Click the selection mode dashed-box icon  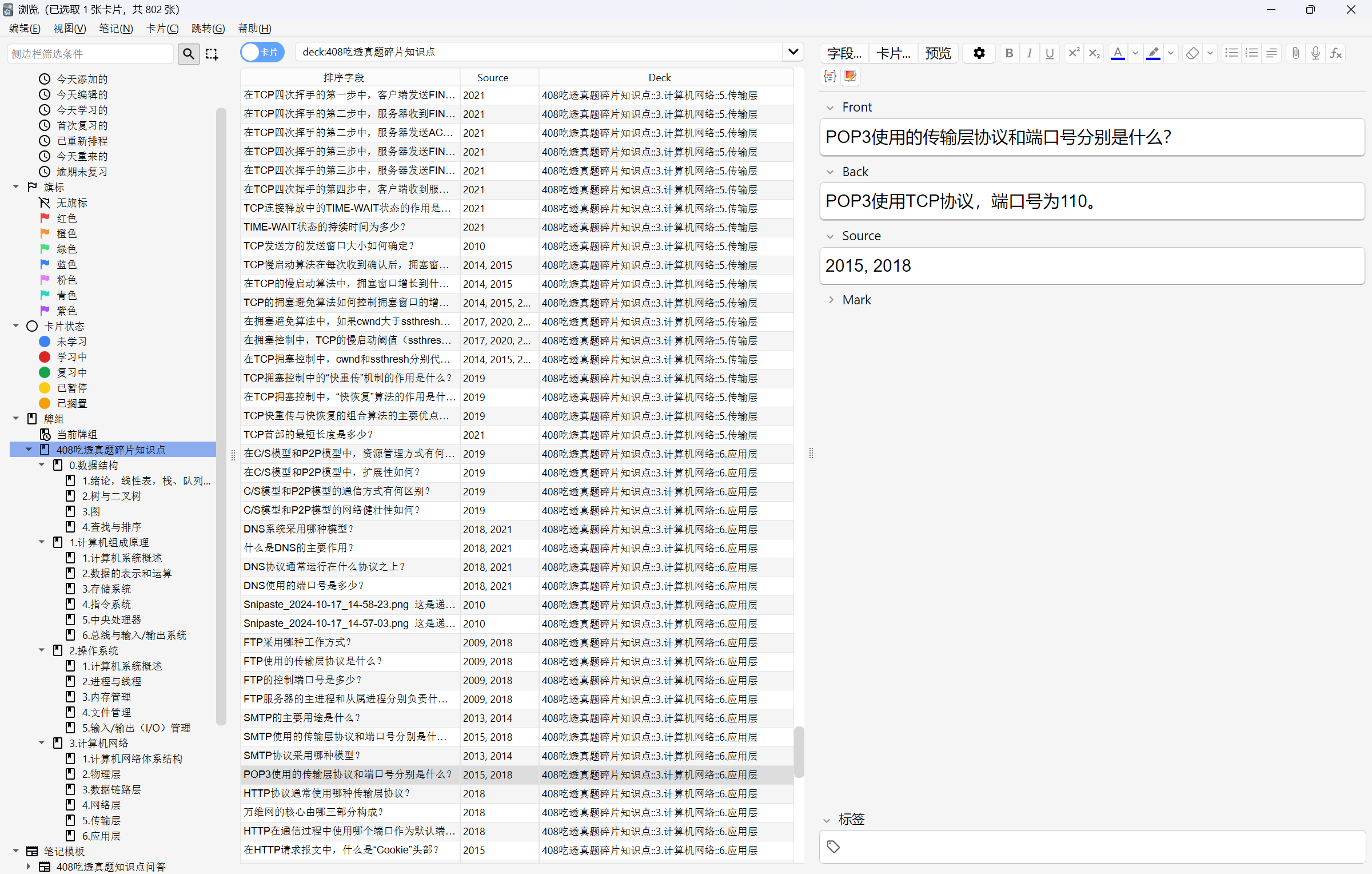click(212, 54)
